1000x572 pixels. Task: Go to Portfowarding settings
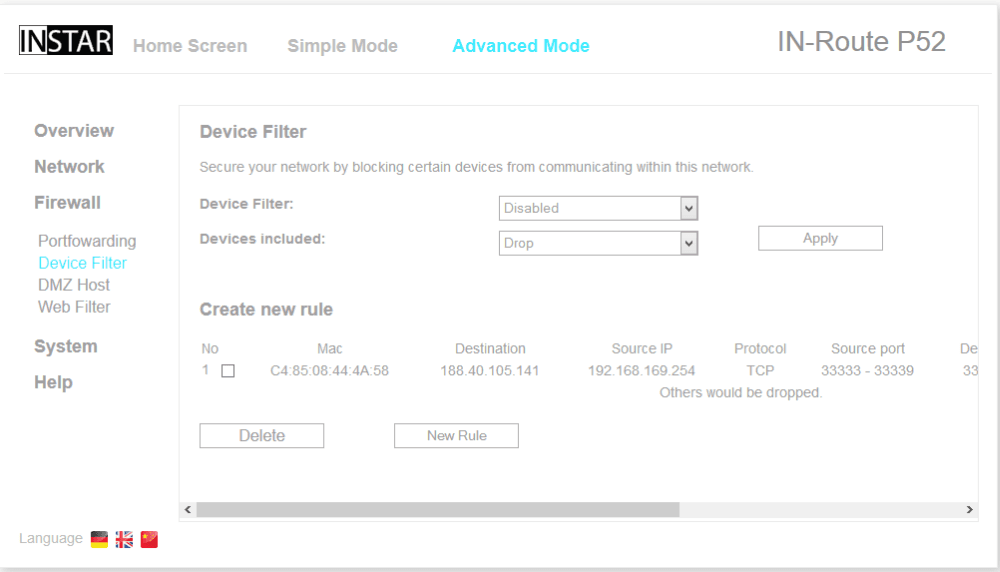click(x=87, y=241)
